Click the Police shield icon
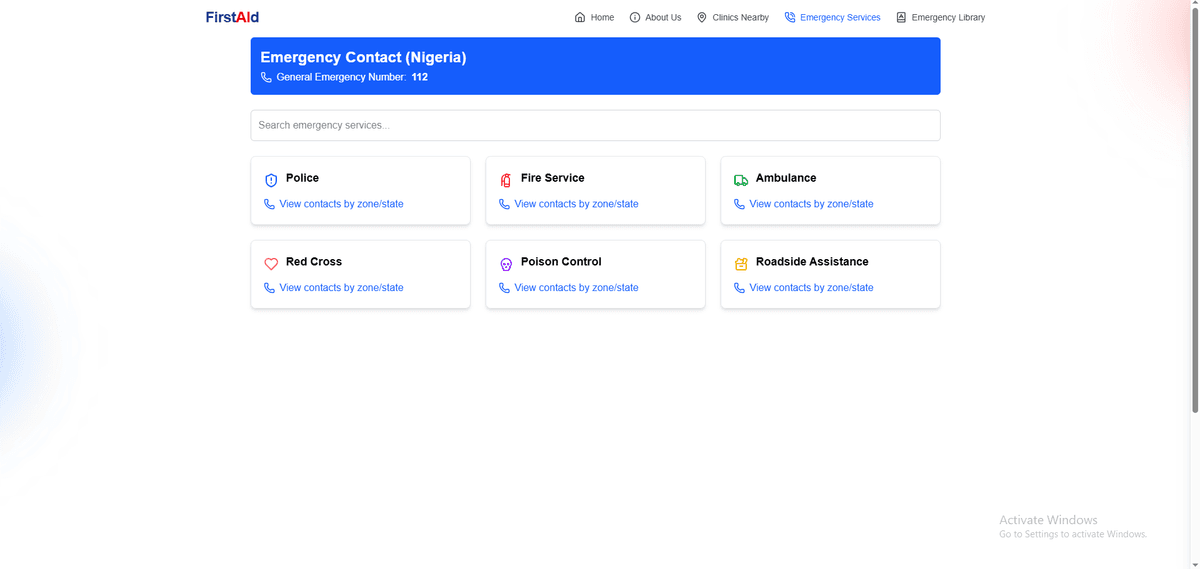The height and width of the screenshot is (569, 1200). coord(271,180)
